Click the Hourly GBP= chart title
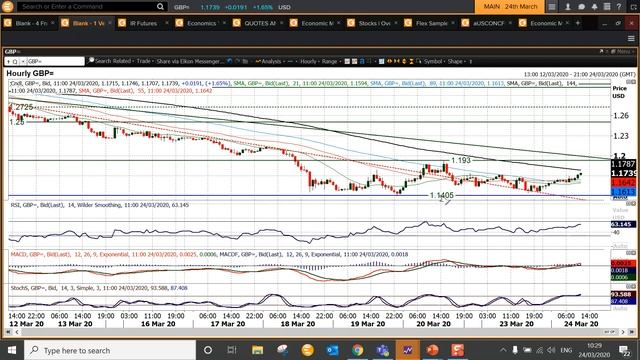This screenshot has height=360, width=640. coord(30,73)
